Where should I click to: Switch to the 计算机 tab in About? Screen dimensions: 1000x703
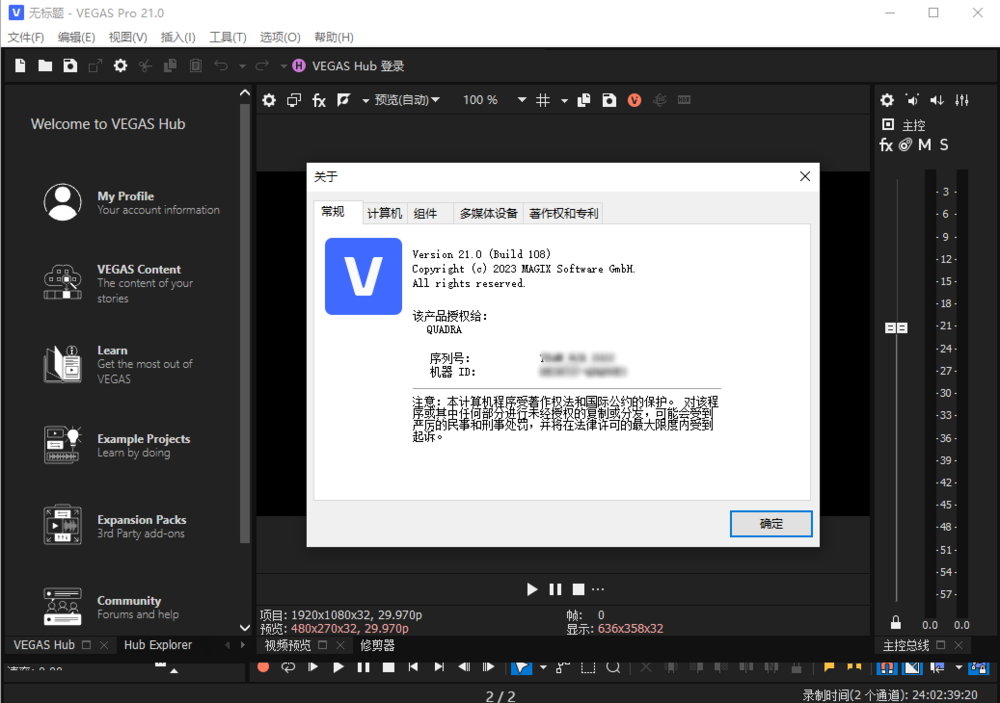click(385, 213)
